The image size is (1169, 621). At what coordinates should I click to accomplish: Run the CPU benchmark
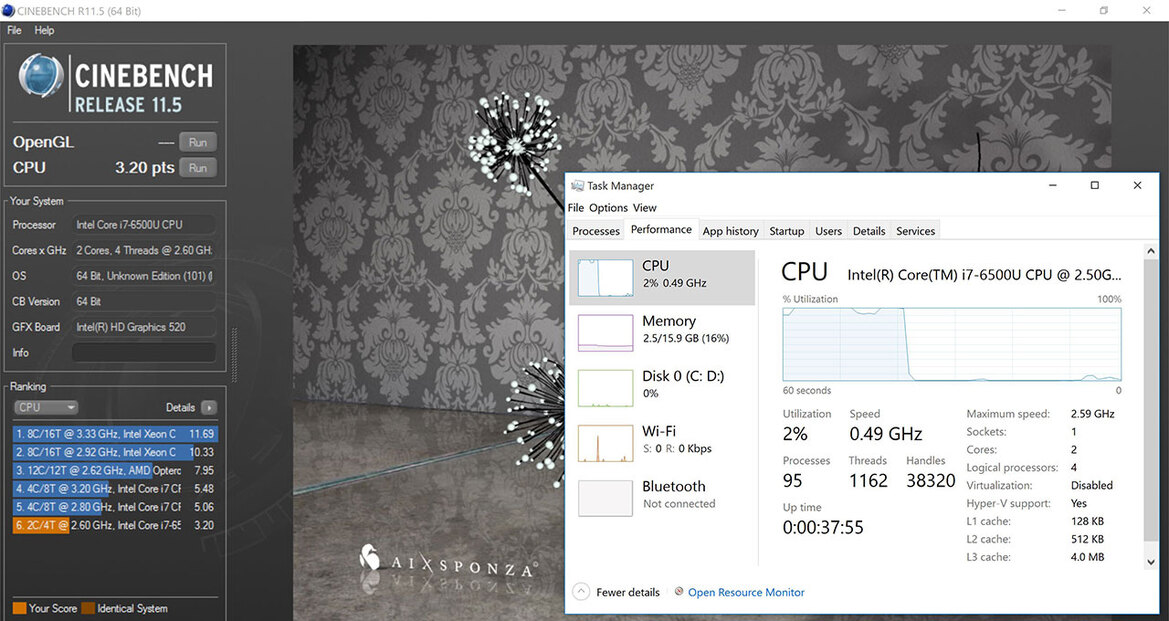(198, 168)
